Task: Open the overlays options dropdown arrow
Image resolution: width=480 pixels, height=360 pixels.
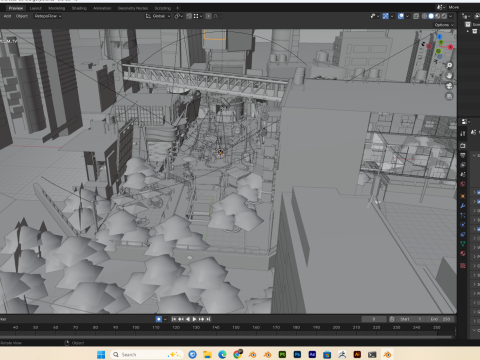Action: pos(407,16)
